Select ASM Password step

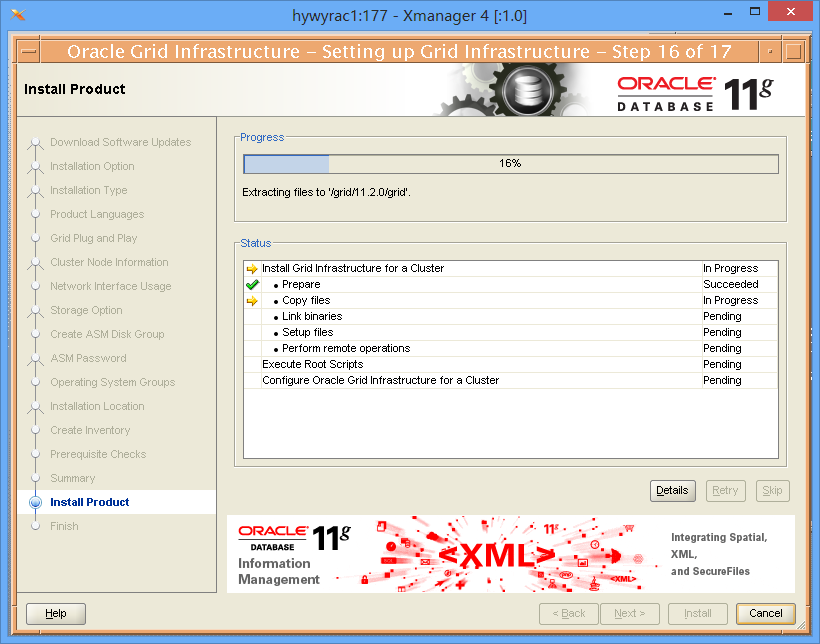[88, 358]
